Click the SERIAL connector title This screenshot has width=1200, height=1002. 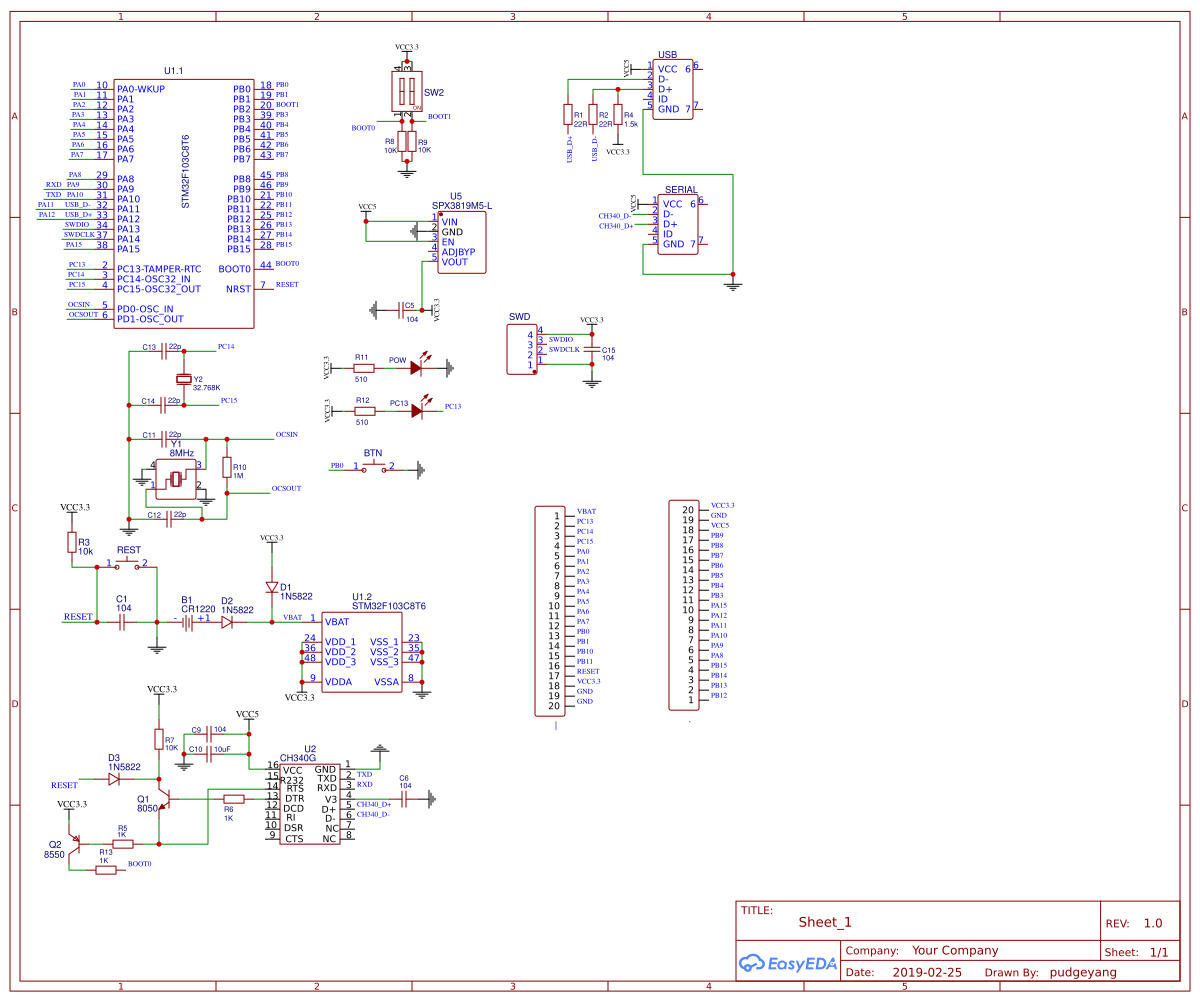point(681,189)
